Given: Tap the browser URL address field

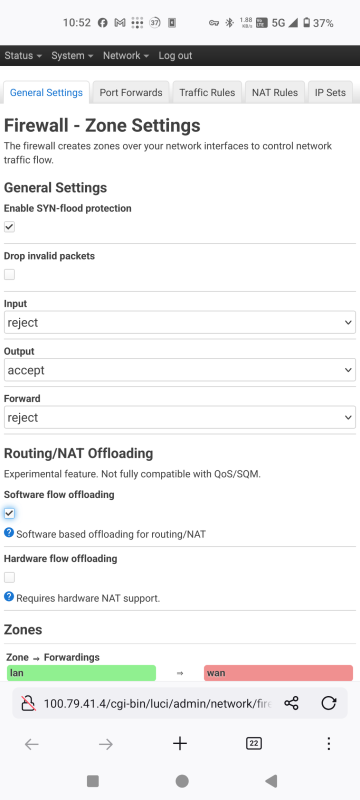Looking at the screenshot, I should tap(158, 704).
